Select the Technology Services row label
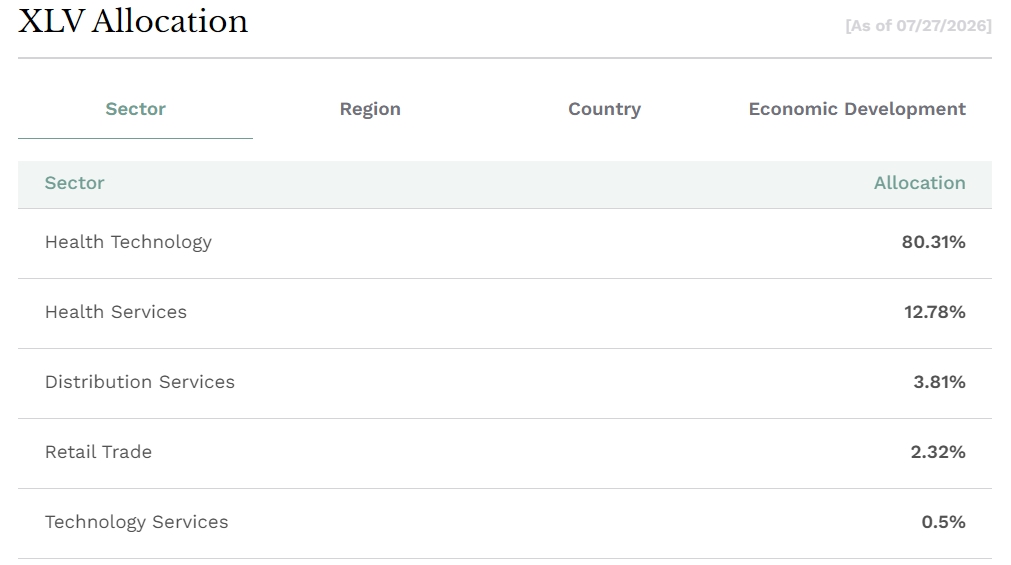Screen dimensions: 1011x565 point(136,522)
